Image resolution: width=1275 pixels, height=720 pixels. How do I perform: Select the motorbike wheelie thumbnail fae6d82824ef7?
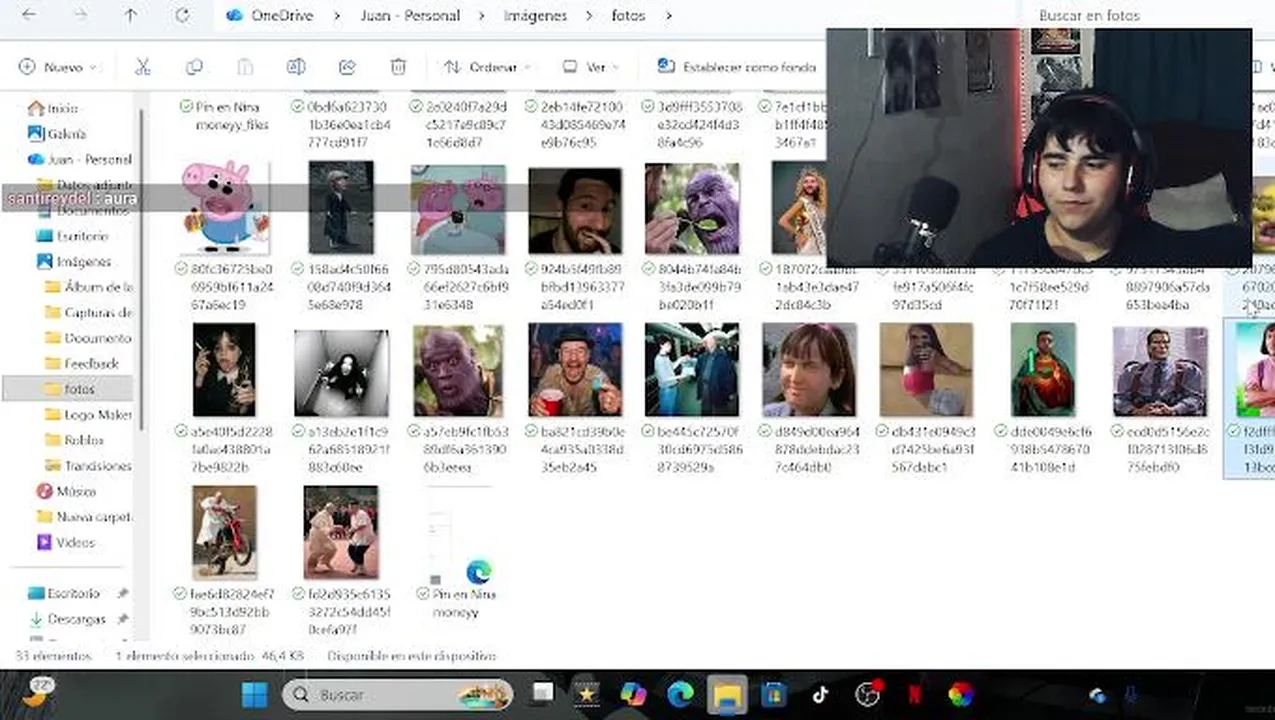tap(224, 532)
